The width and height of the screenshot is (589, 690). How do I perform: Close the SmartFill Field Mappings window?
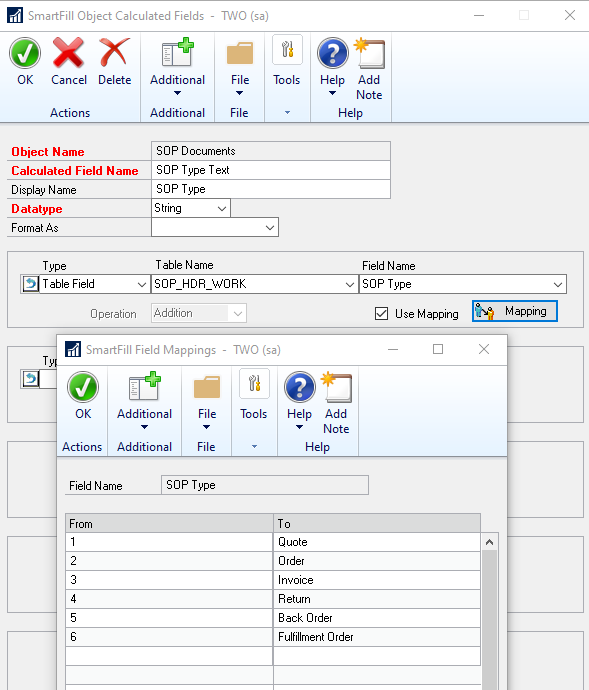[484, 349]
